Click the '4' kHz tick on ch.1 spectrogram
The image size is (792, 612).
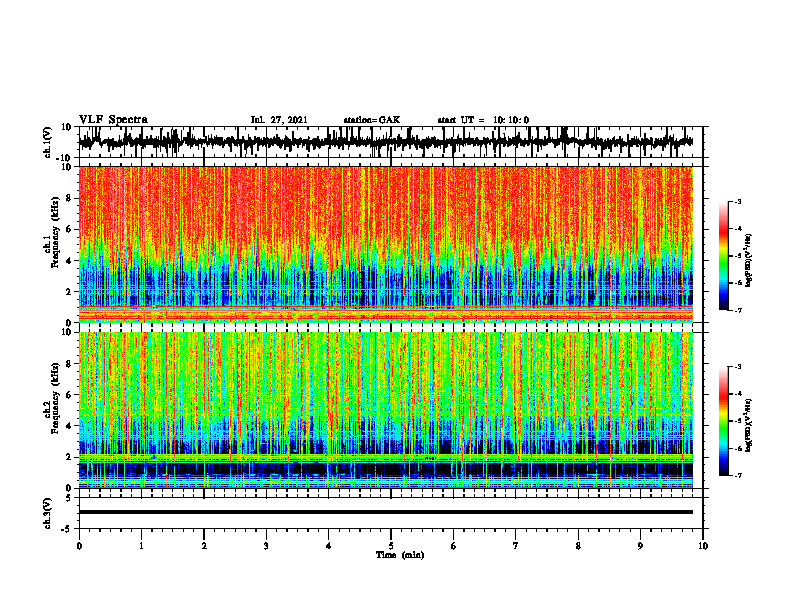click(x=69, y=261)
